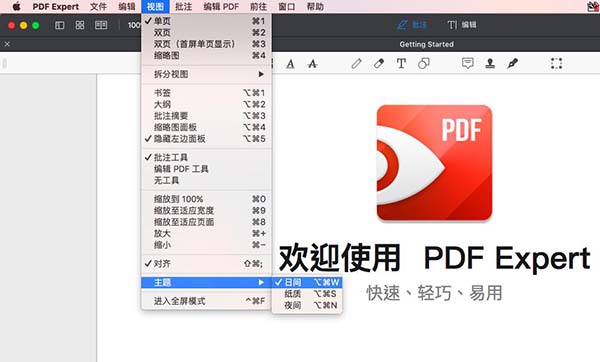Open the 编辑 PDF menu
This screenshot has height=362, width=600.
(x=221, y=7)
